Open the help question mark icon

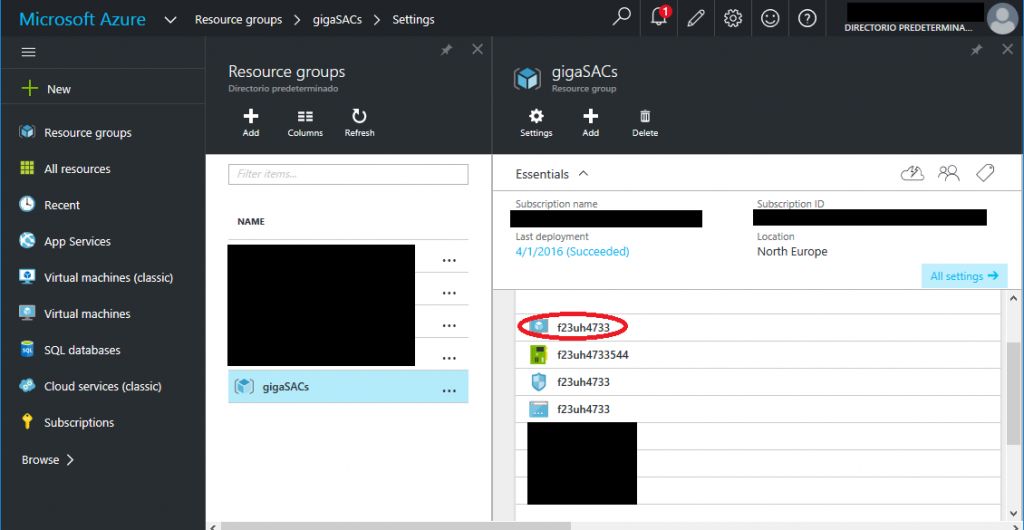click(808, 18)
